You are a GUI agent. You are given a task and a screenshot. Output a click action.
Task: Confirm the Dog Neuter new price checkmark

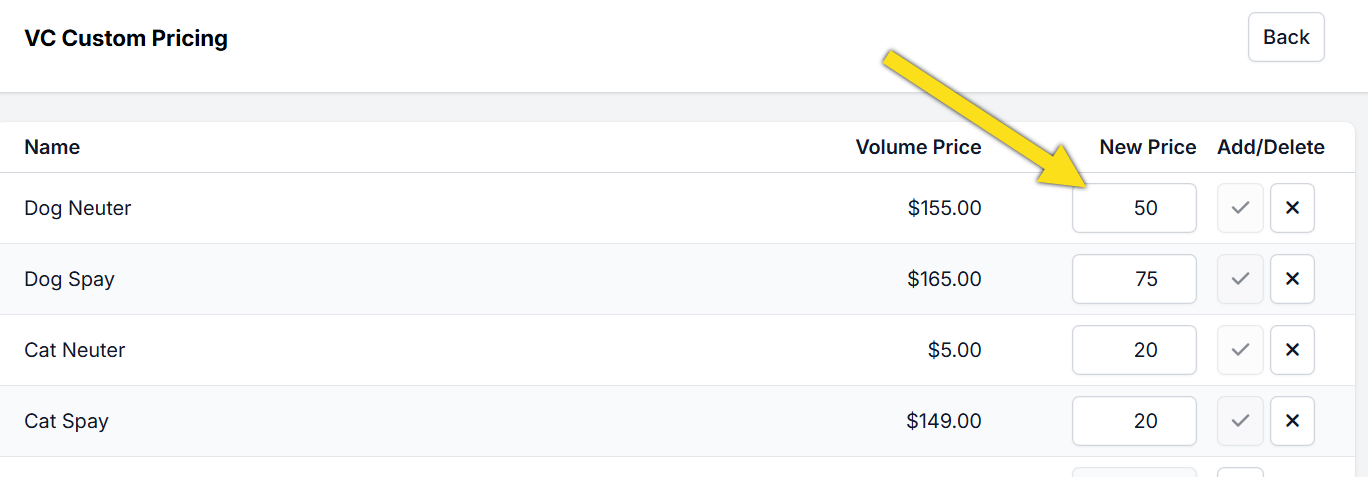pyautogui.click(x=1240, y=208)
